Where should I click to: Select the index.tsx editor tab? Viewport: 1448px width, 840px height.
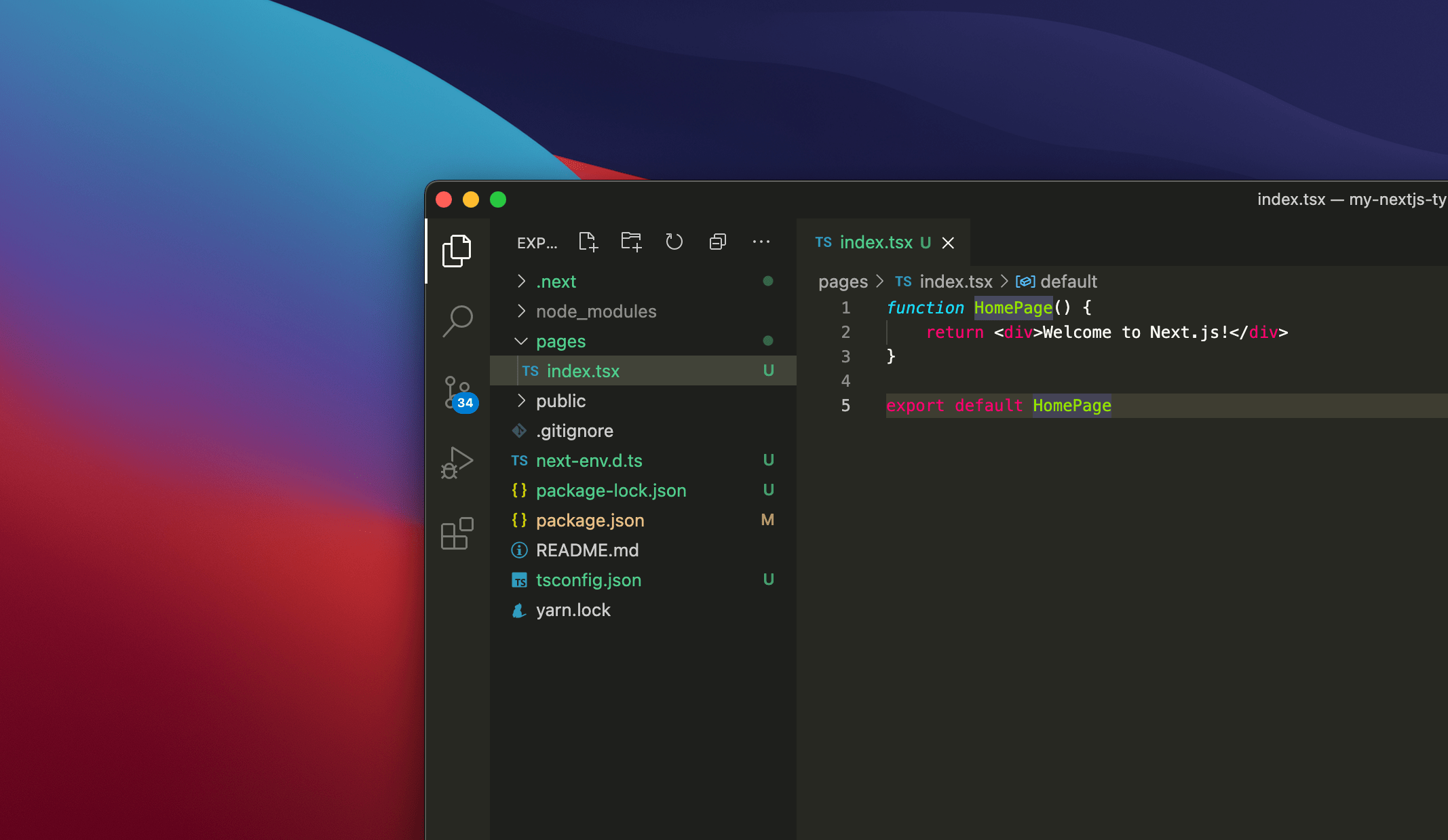tap(875, 242)
